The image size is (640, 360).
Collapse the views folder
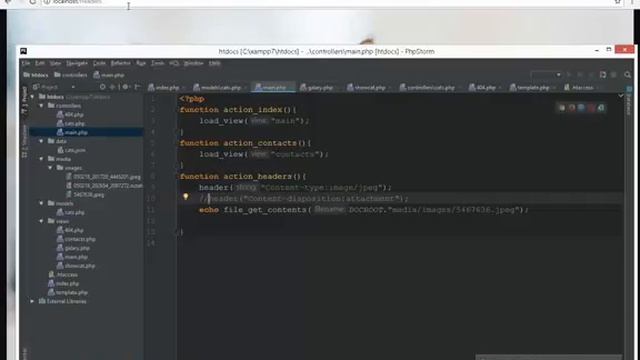41,221
